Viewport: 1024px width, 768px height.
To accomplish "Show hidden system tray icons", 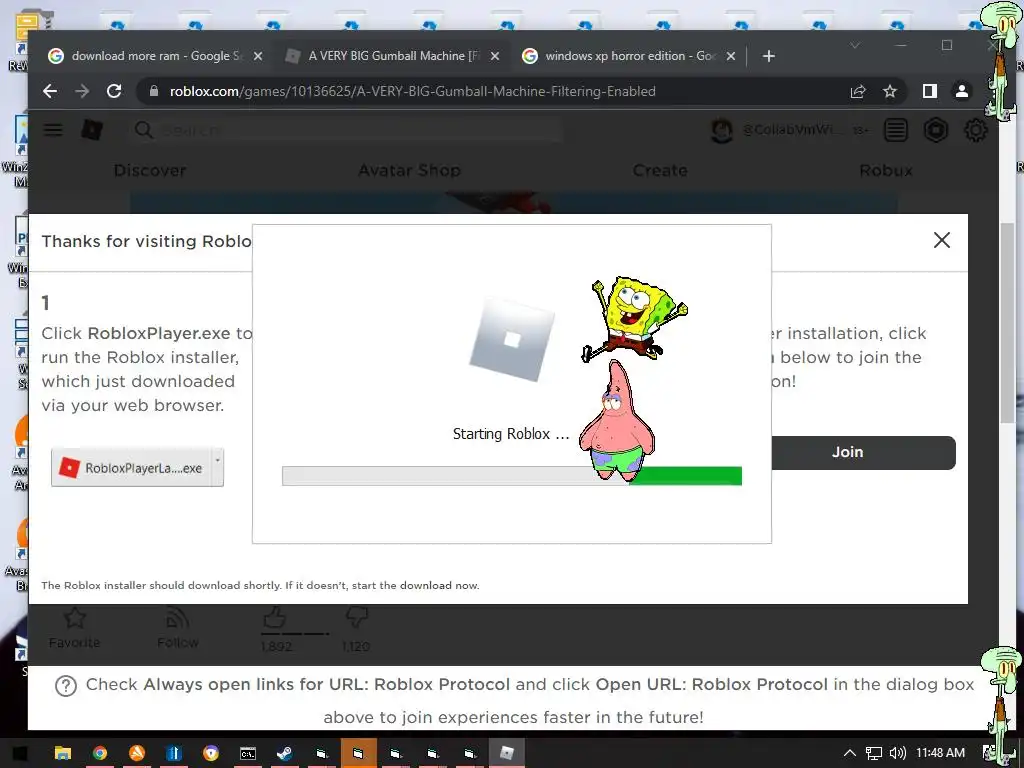I will 850,753.
